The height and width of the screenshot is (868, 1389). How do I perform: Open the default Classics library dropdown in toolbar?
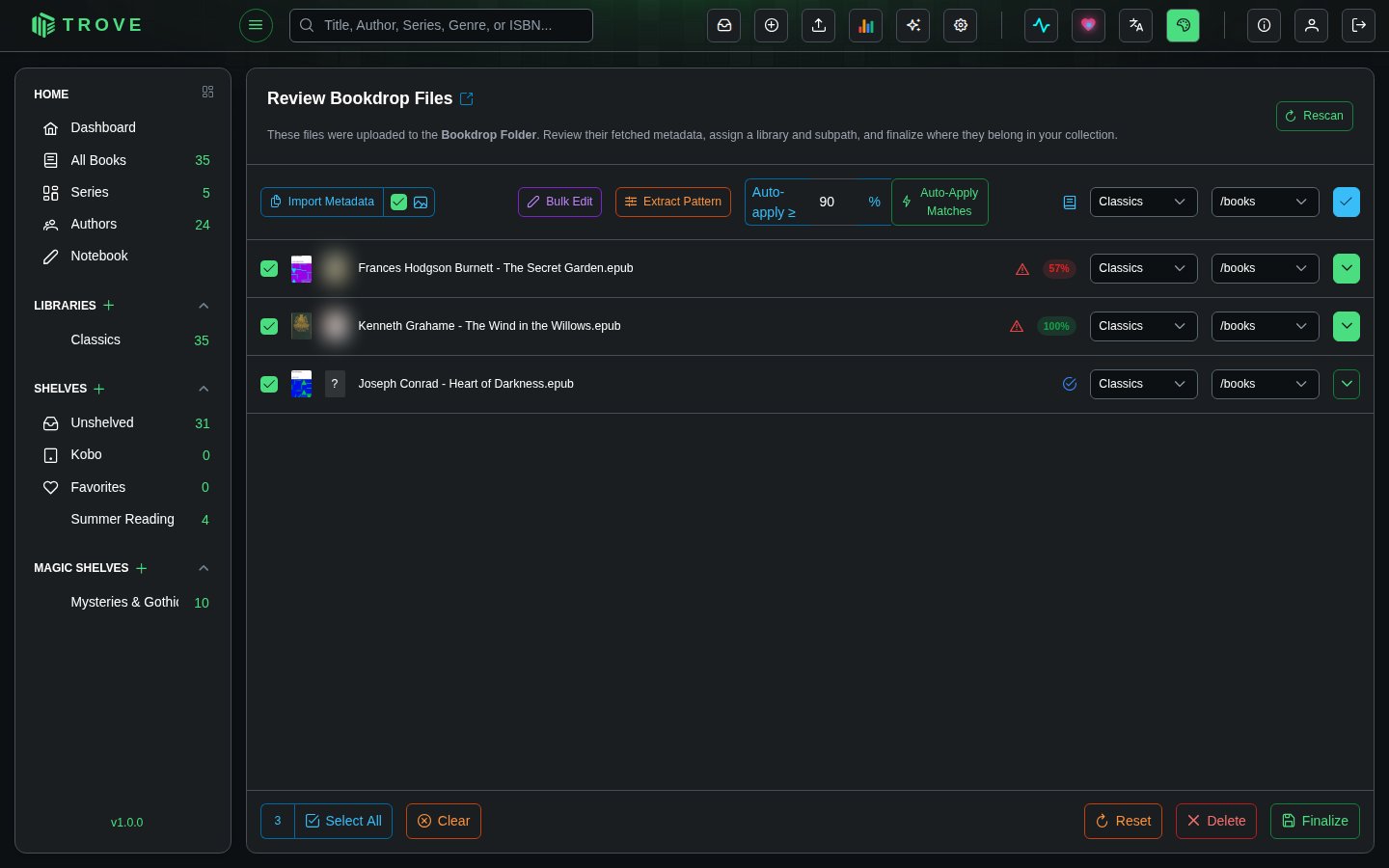(x=1143, y=202)
